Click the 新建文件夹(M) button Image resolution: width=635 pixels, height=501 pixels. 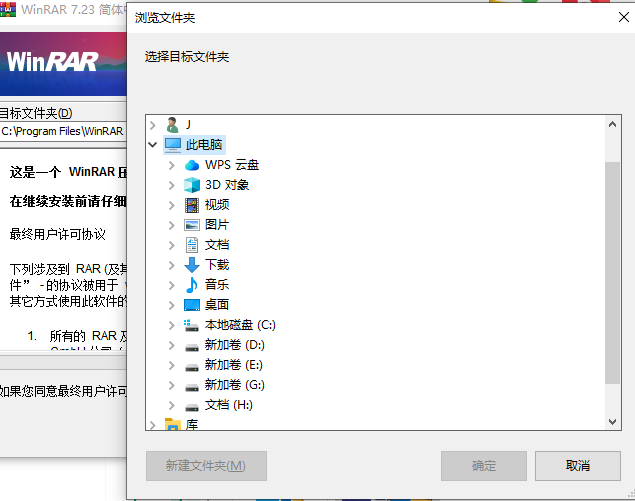(x=206, y=466)
